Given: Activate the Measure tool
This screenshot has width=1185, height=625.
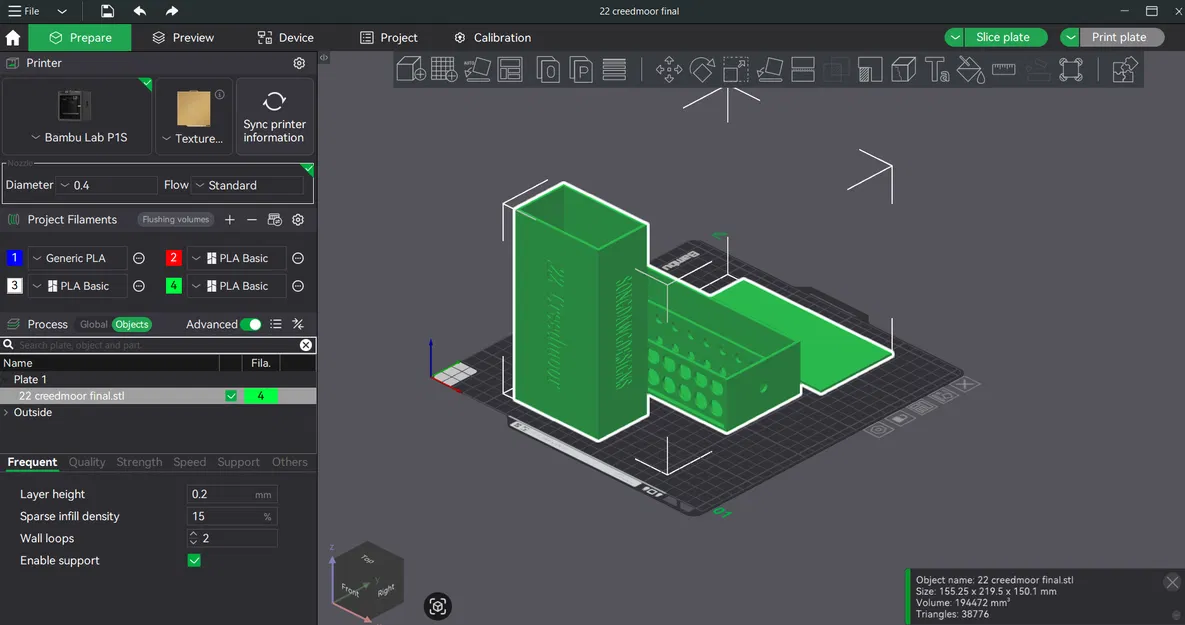Looking at the screenshot, I should [x=1004, y=69].
